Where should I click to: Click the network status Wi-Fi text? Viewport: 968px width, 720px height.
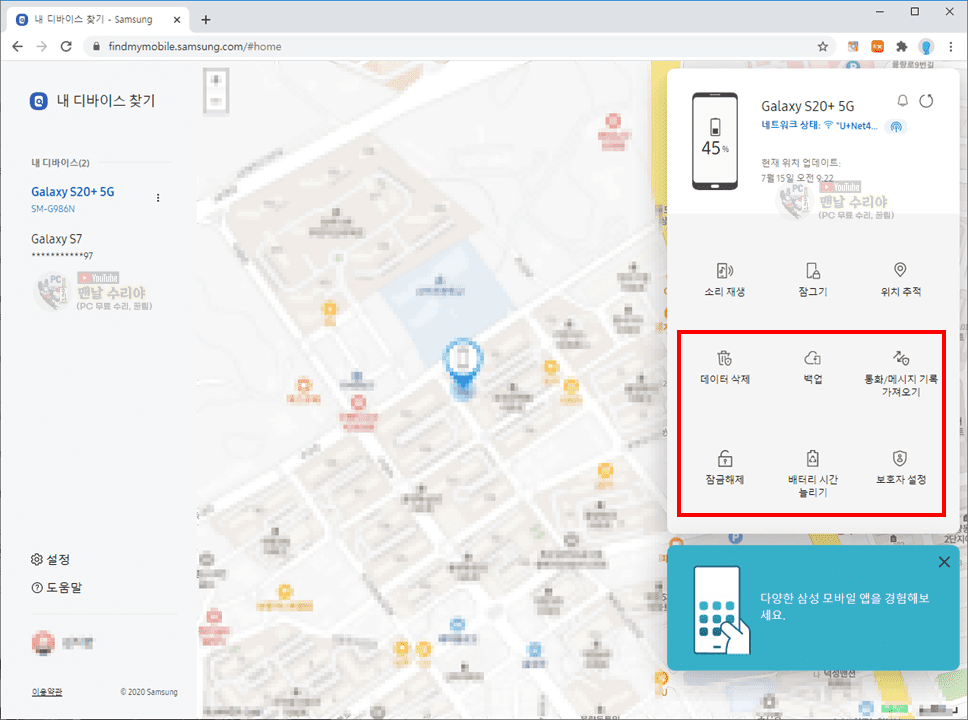click(819, 126)
